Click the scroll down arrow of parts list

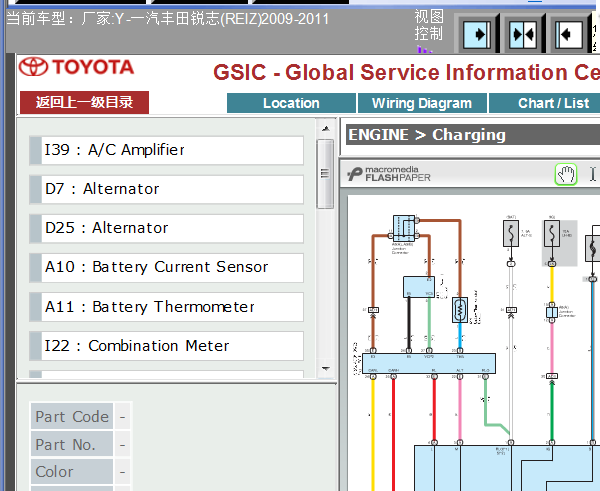pos(326,369)
